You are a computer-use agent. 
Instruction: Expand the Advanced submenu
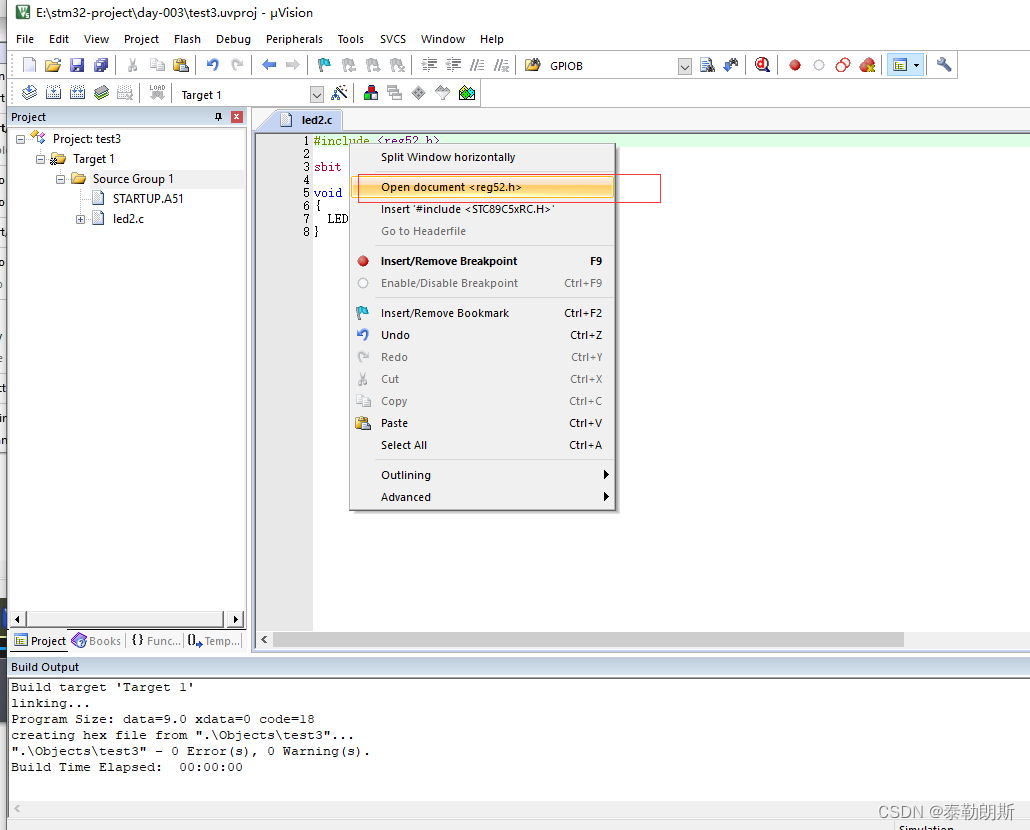483,497
